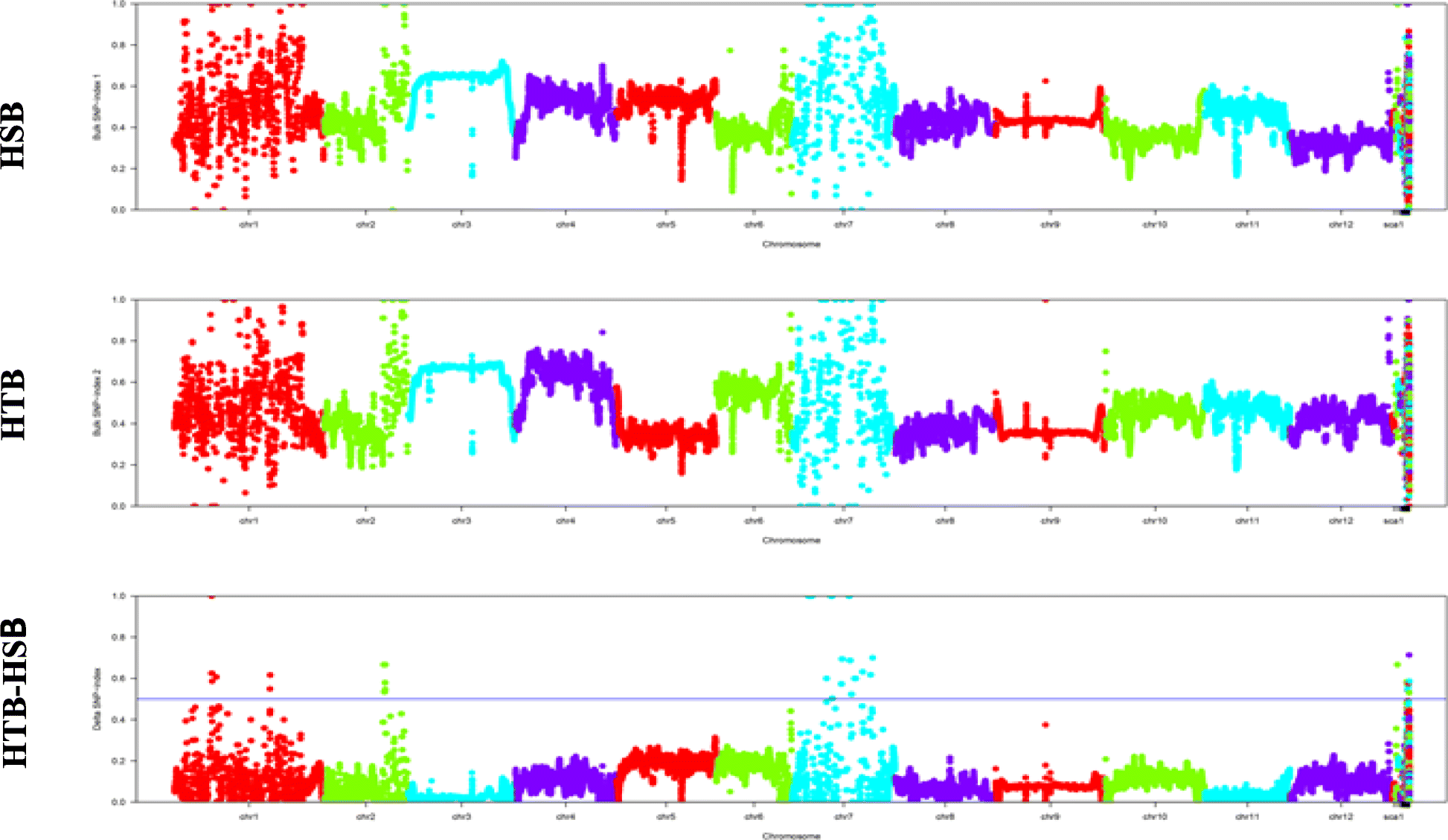1448x840 pixels.
Task: Select the 'Bulk SNP-index 1' y-axis title
Action: [96, 106]
